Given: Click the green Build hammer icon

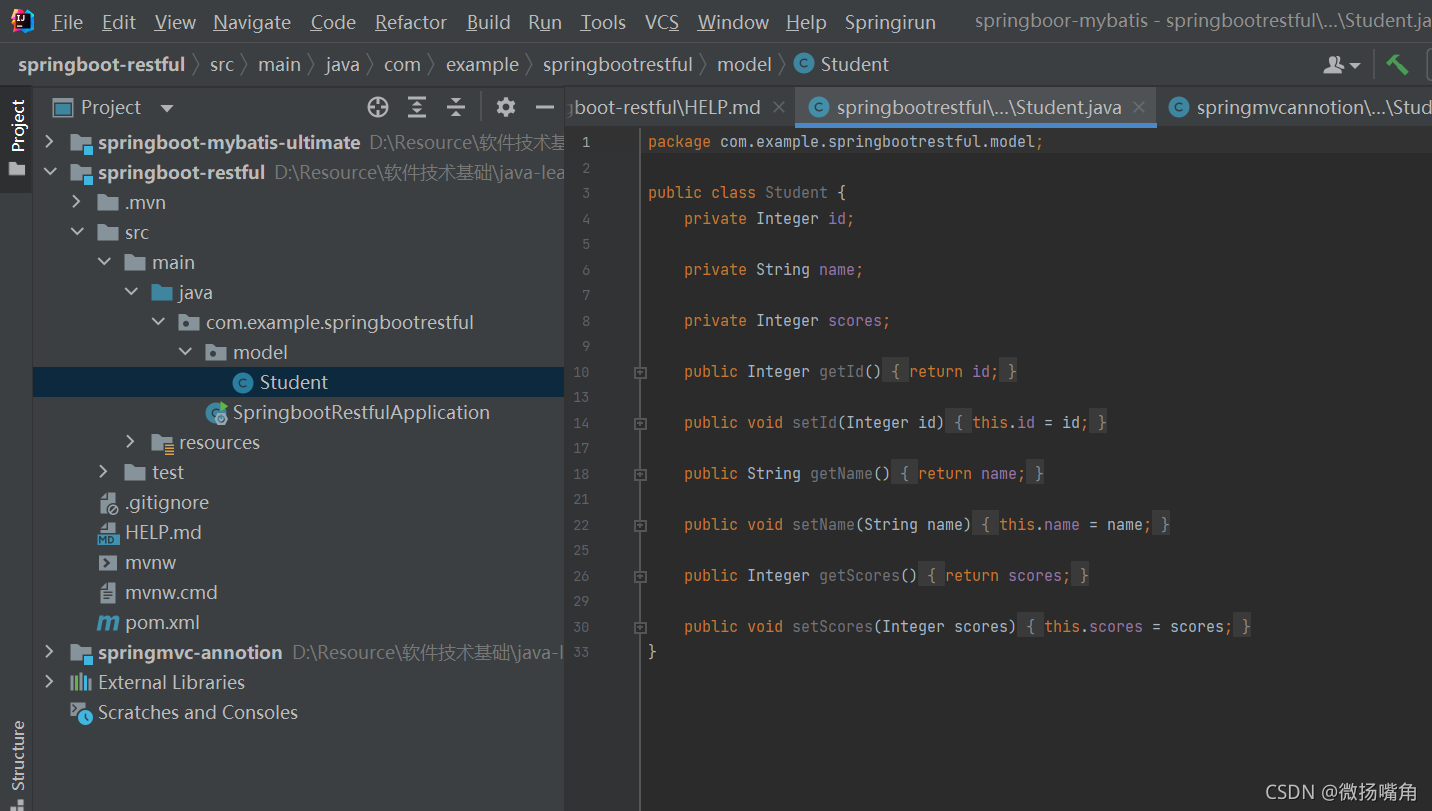Looking at the screenshot, I should (1397, 64).
